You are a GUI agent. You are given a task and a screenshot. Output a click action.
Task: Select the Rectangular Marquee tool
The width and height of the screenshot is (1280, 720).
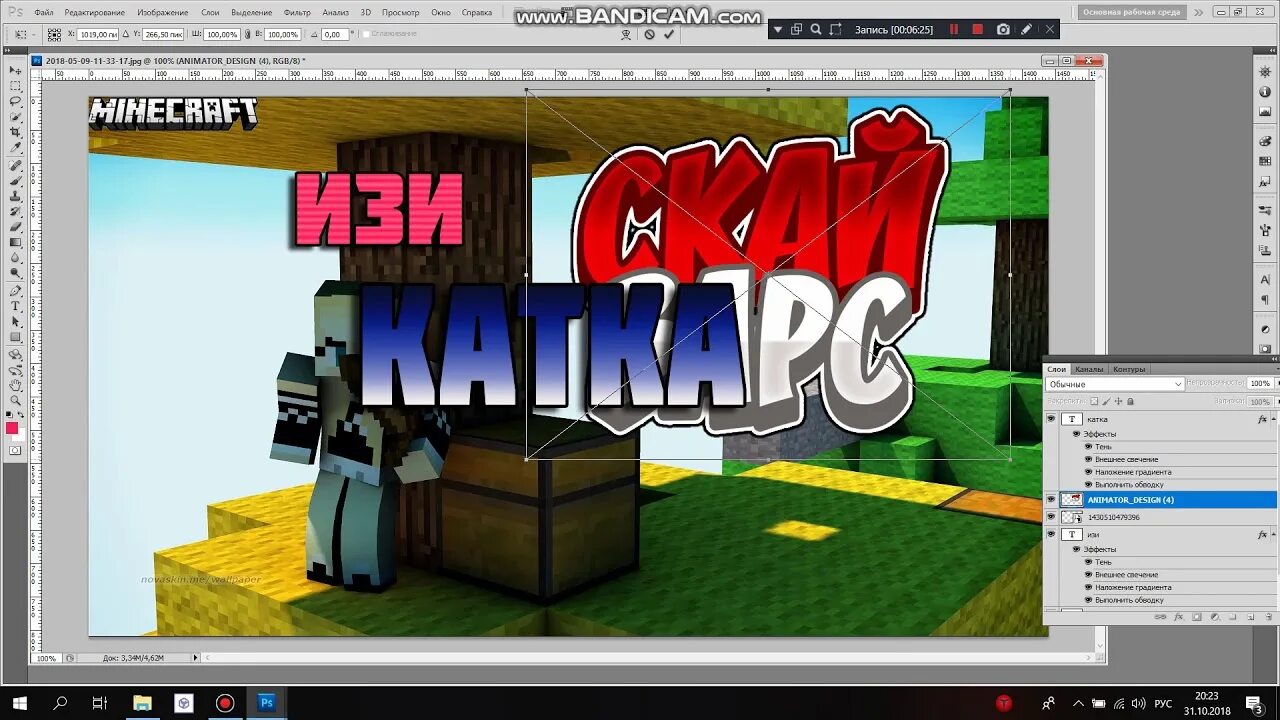point(15,86)
